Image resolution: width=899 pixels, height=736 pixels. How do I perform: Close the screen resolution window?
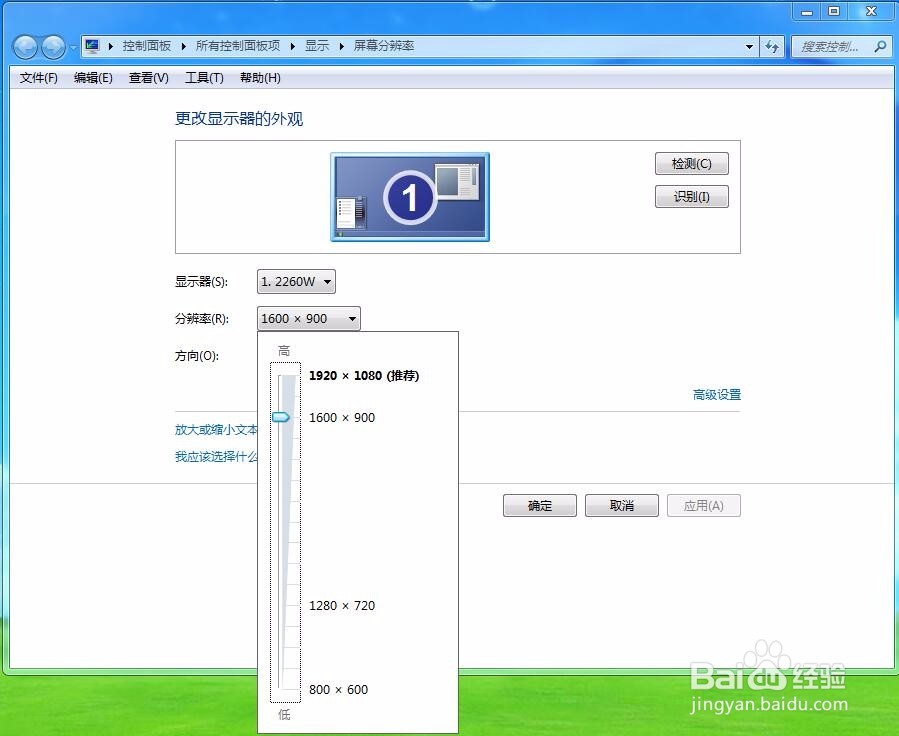pyautogui.click(x=871, y=11)
